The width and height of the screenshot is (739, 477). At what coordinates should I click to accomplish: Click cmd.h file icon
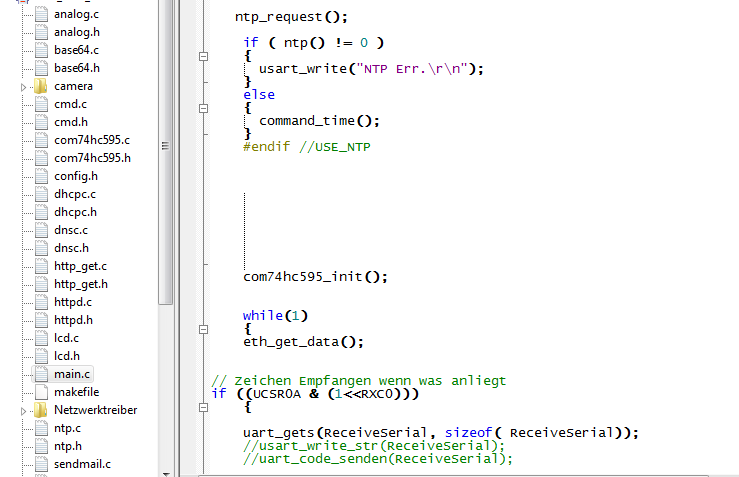click(41, 123)
